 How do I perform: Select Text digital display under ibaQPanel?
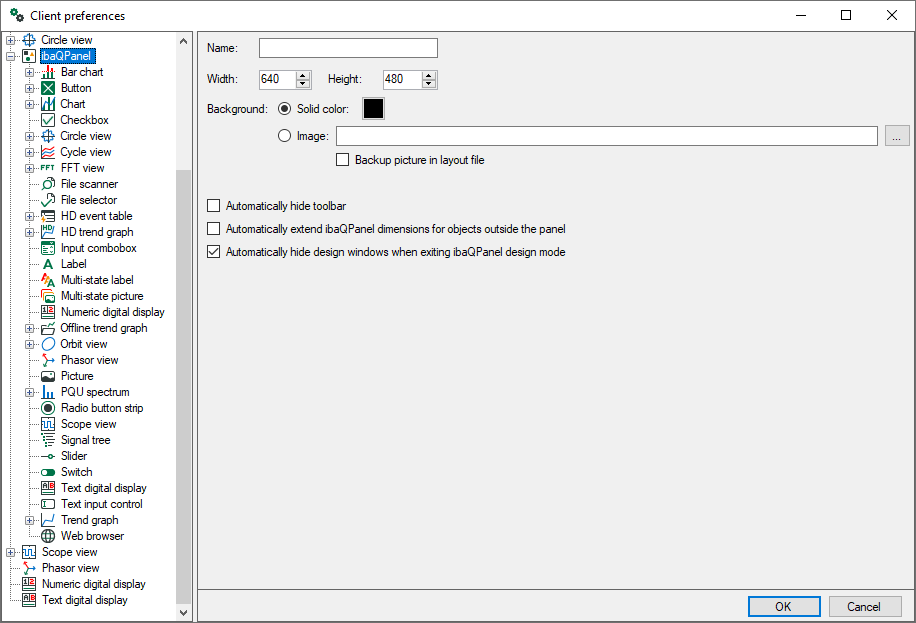[103, 488]
